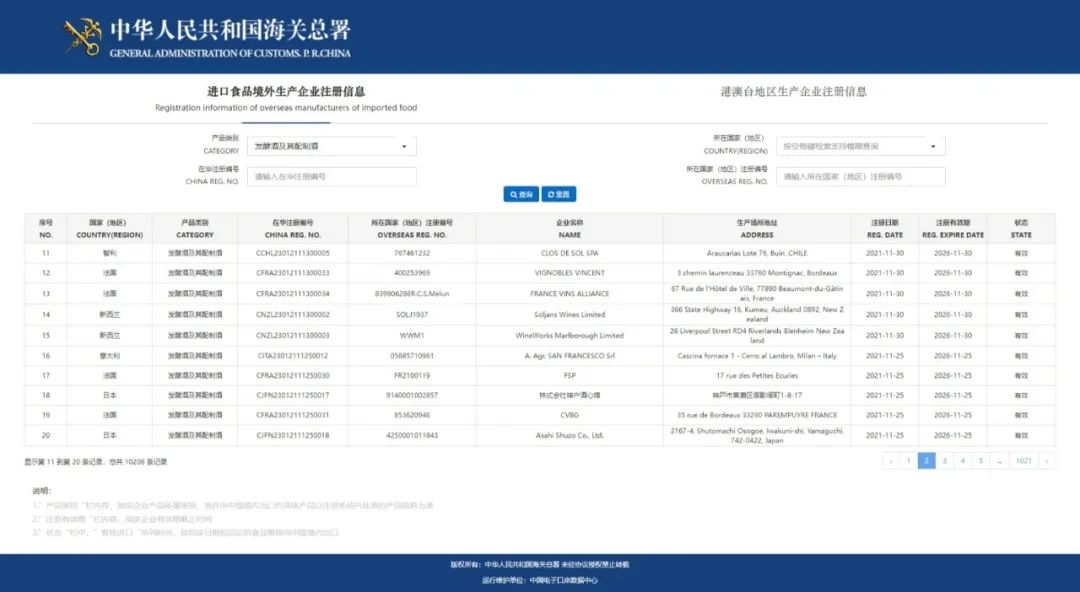Screen dimensions: 1080x592
Task: Open the COUNTRY(REGION) dropdown selector
Action: [x=860, y=145]
